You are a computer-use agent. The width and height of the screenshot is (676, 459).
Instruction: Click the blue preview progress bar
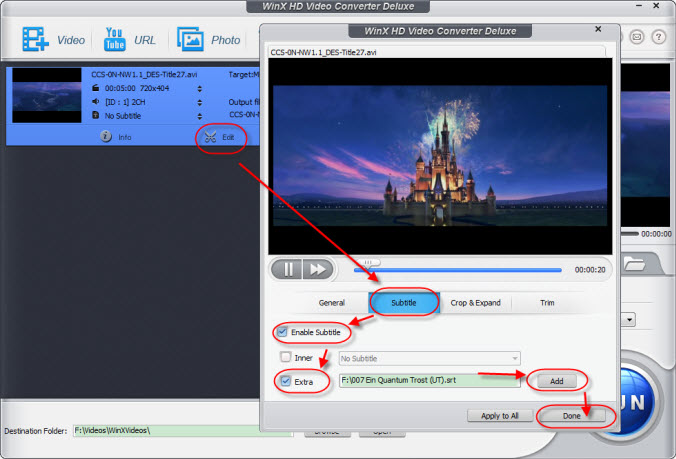pyautogui.click(x=458, y=270)
